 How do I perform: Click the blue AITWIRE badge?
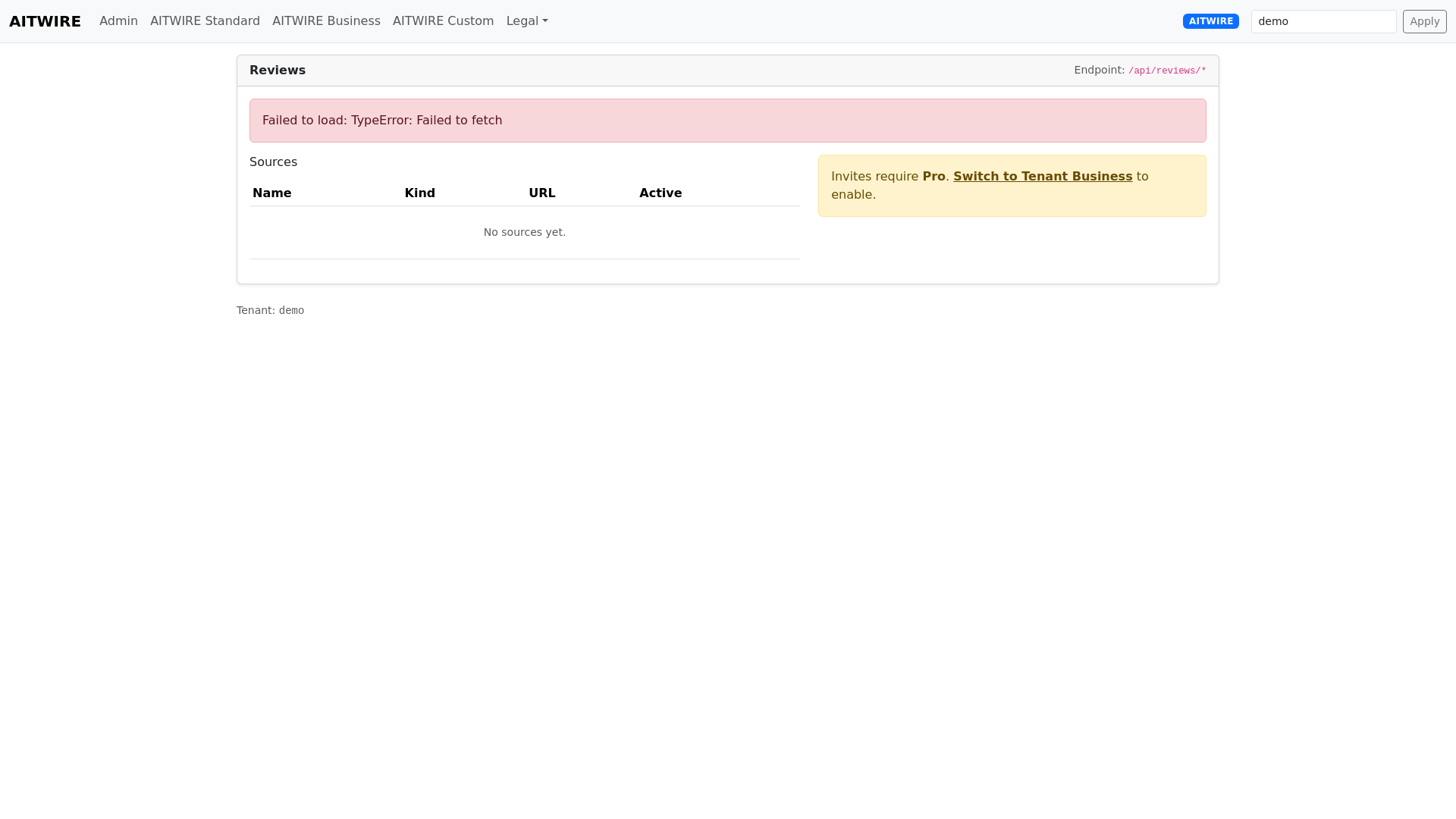(x=1210, y=21)
